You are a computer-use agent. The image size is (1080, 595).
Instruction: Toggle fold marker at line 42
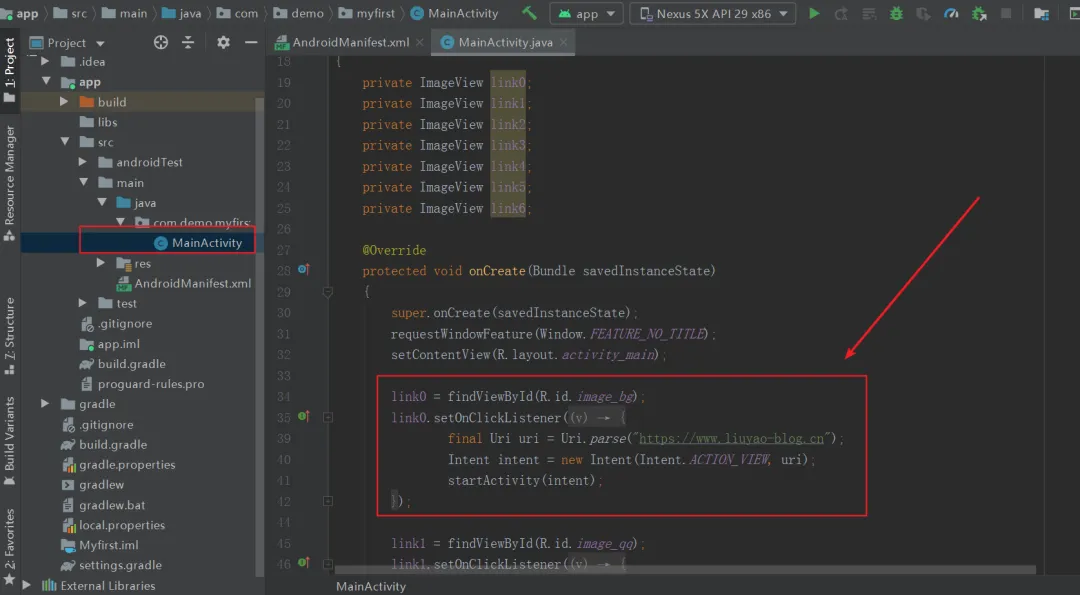328,501
